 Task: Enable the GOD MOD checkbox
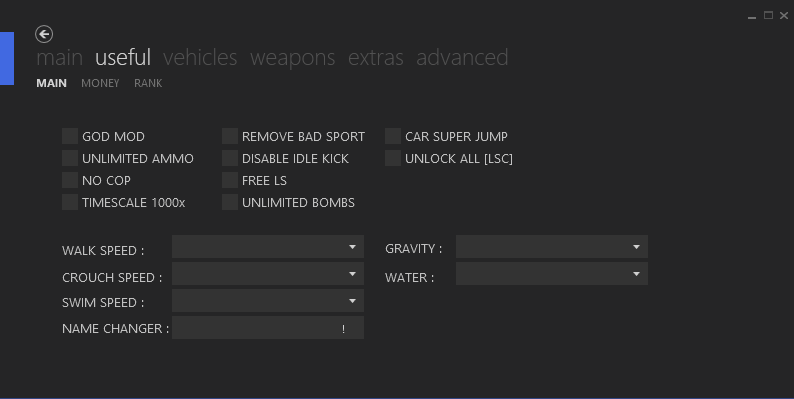point(70,136)
